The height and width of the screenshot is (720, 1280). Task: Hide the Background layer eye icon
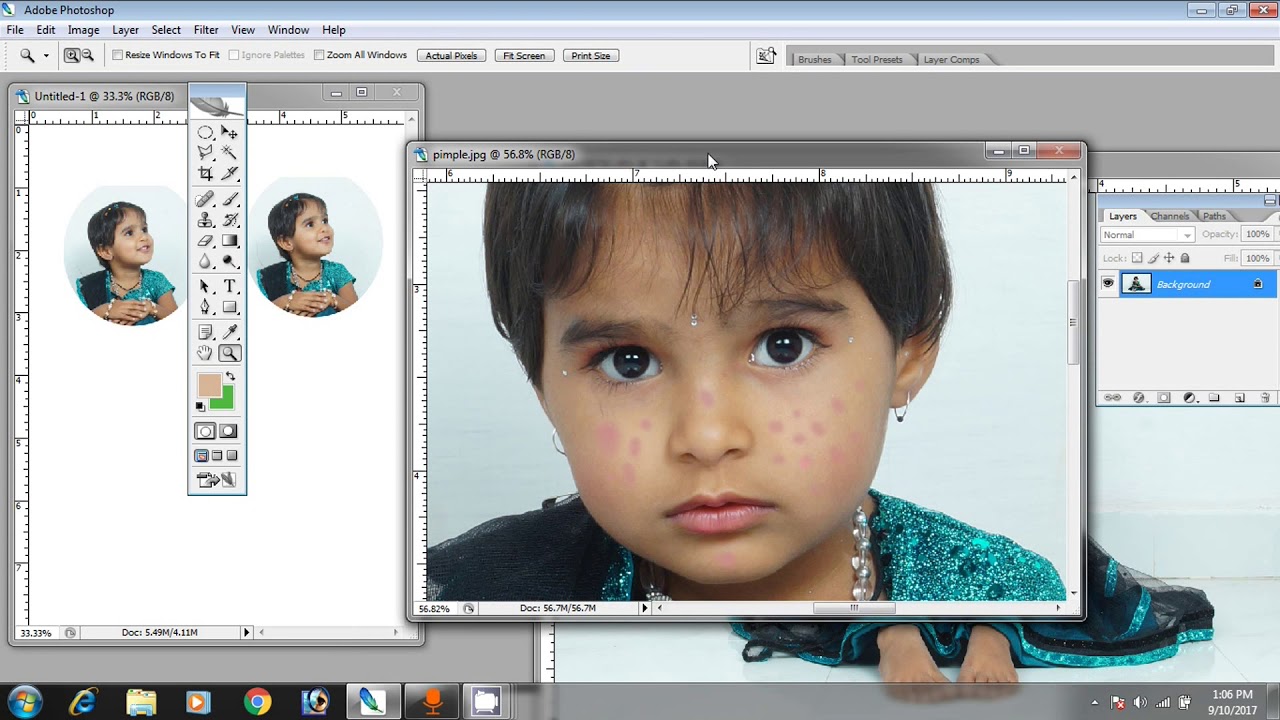coord(1108,284)
